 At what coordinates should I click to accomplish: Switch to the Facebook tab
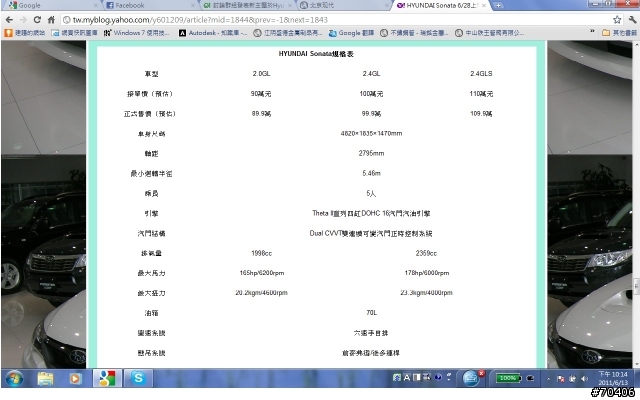coord(149,5)
